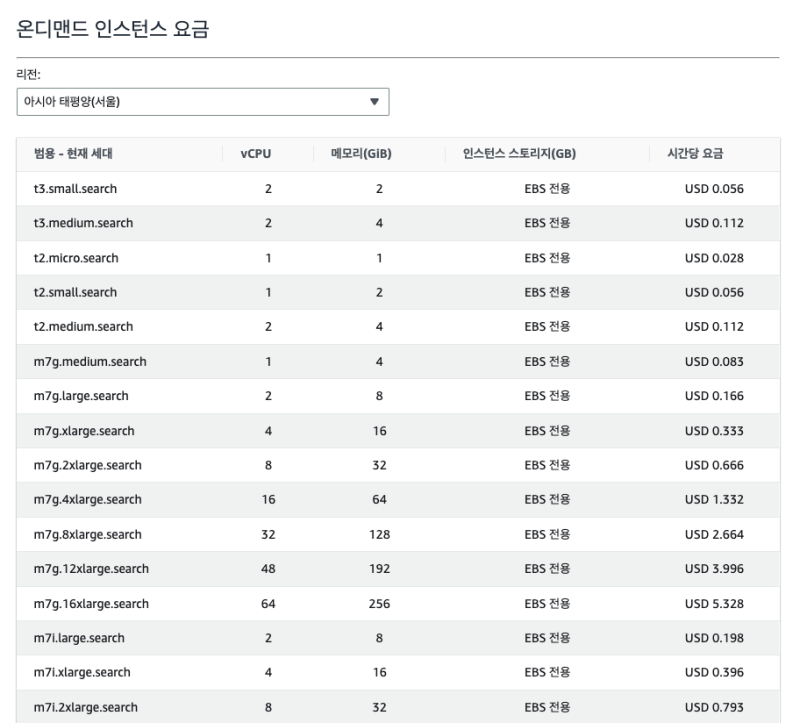Select the m7g.medium.search instance name

pyautogui.click(x=84, y=361)
